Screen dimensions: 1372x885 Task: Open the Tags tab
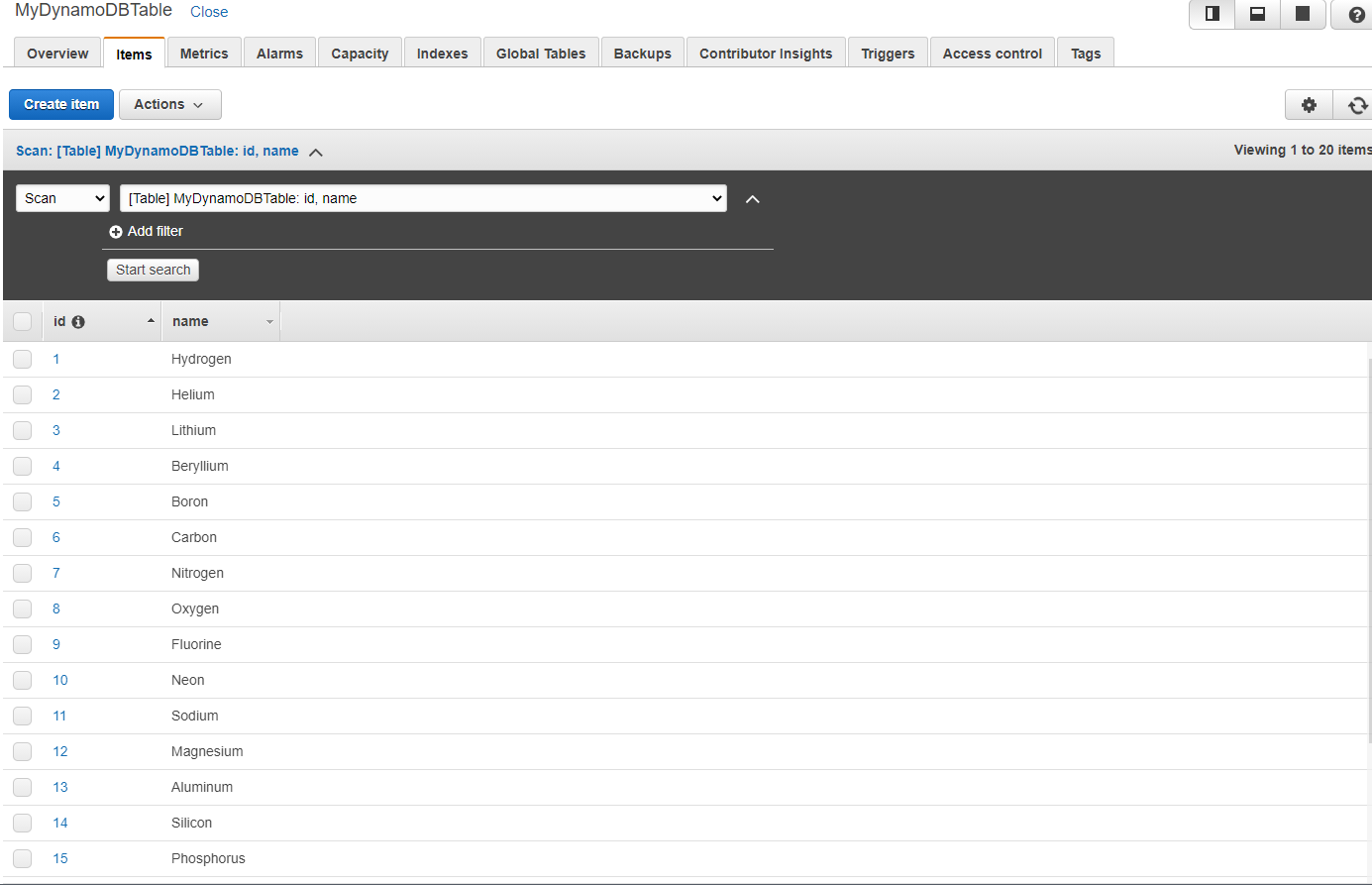1086,54
